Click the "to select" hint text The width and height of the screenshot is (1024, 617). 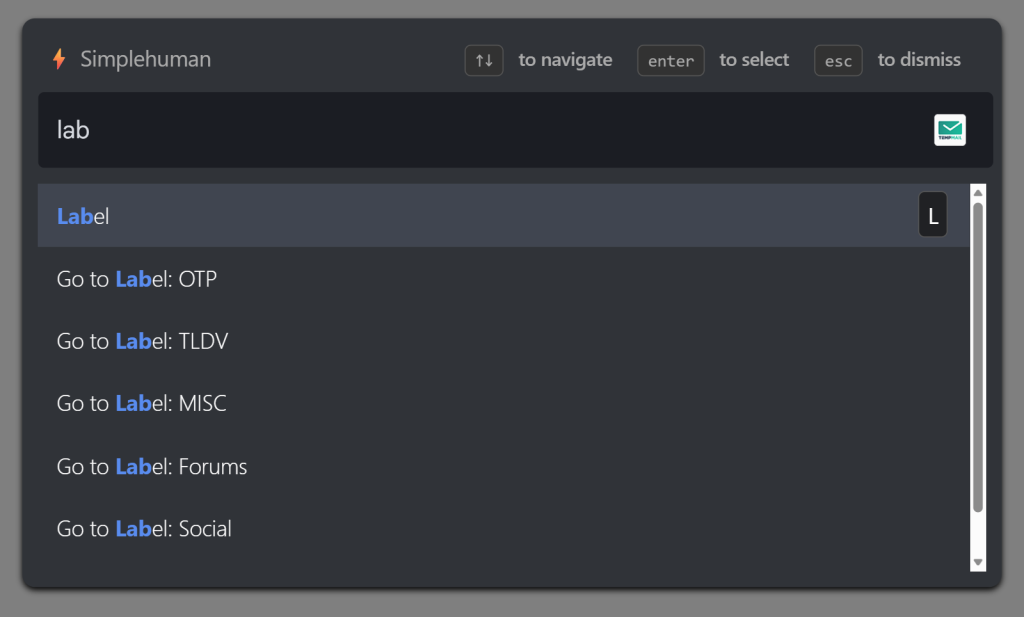tap(754, 60)
